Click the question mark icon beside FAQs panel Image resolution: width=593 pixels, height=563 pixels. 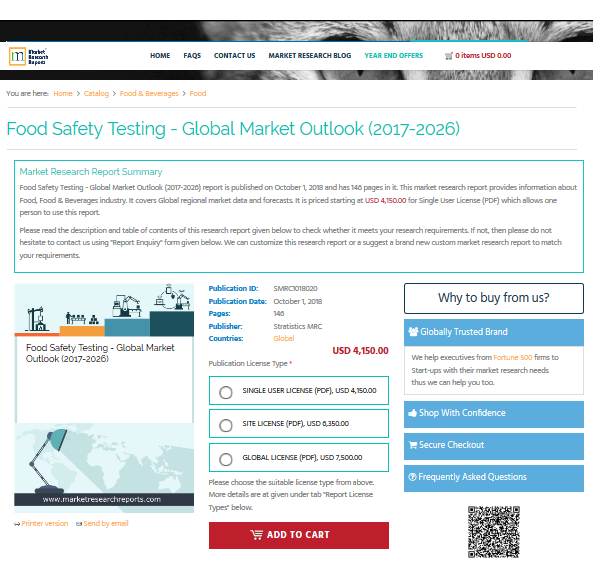tap(413, 477)
